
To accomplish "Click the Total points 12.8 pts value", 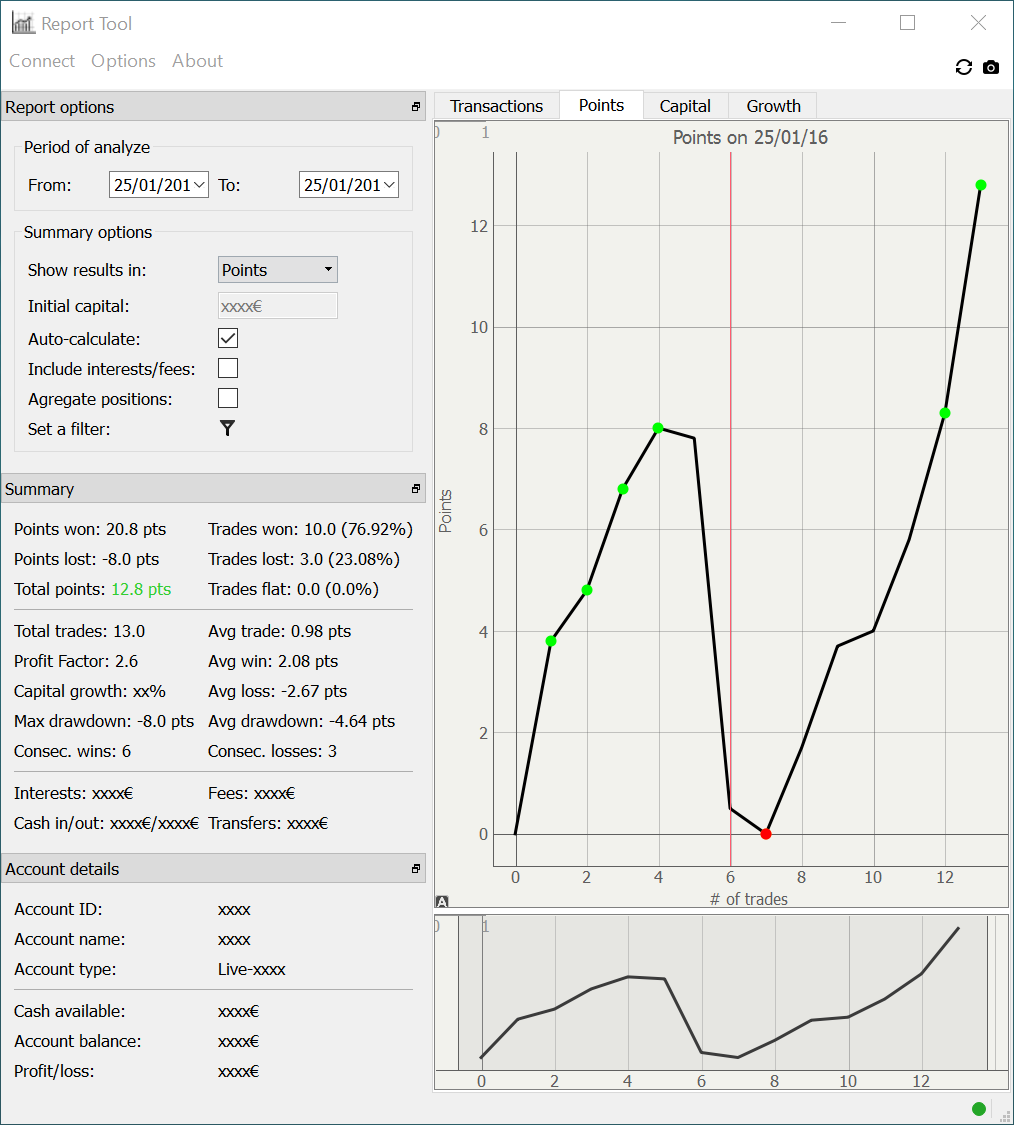I will click(x=141, y=589).
